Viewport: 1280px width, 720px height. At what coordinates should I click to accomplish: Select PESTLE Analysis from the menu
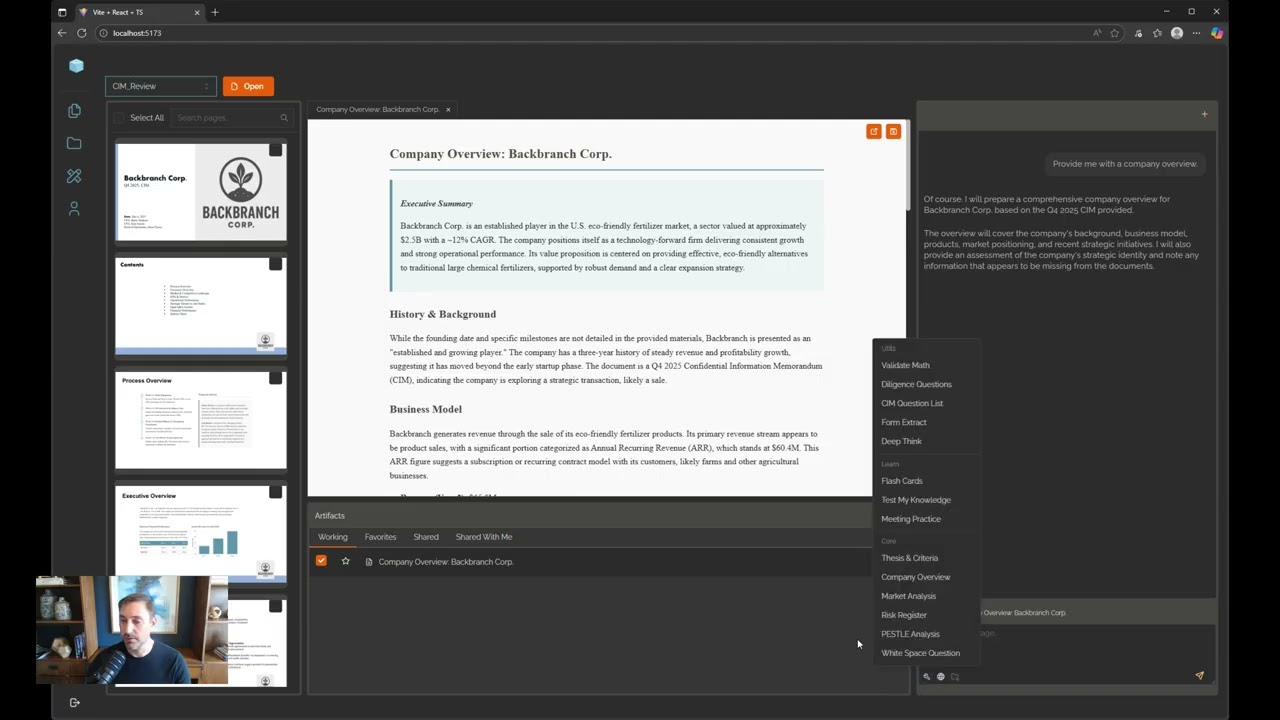(910, 634)
